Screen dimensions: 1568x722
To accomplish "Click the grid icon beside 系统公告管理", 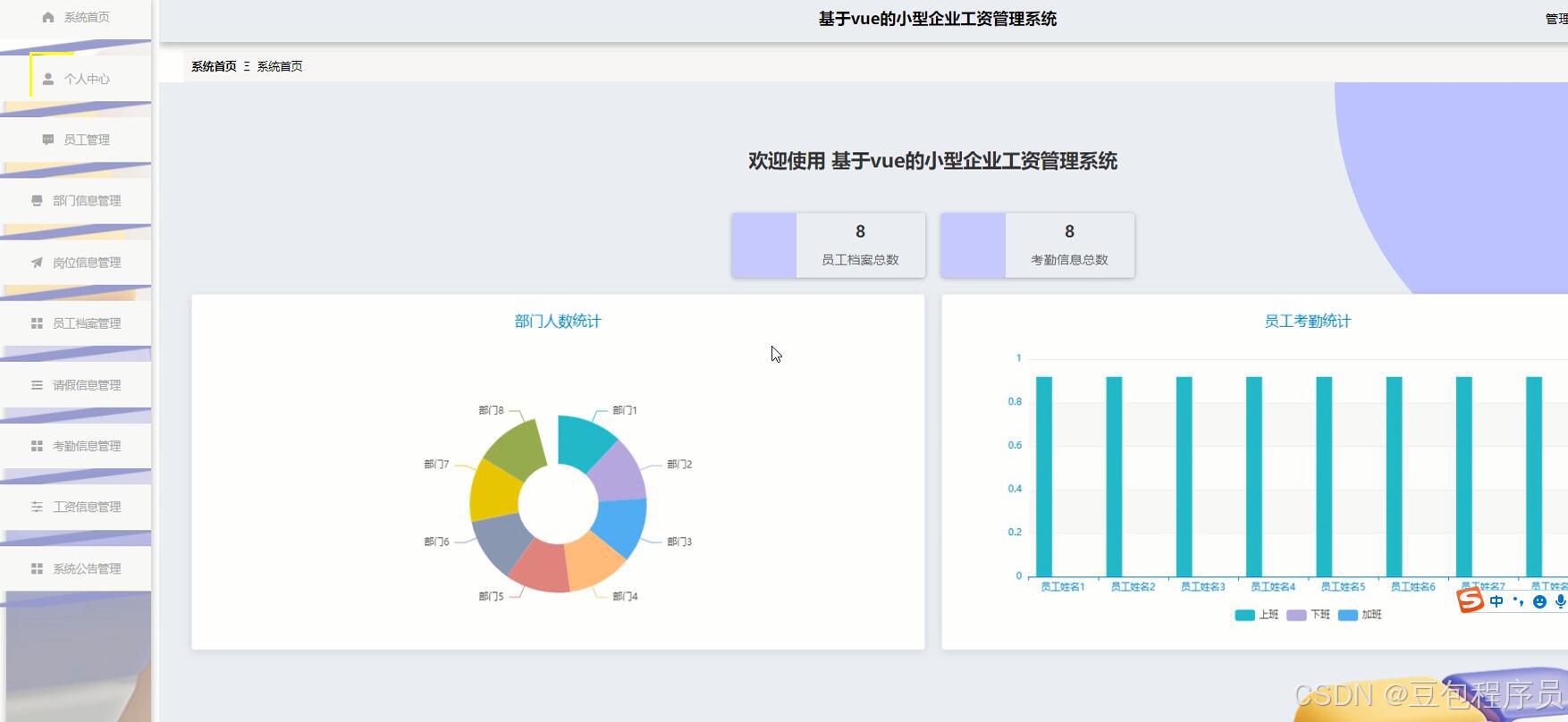I will [37, 568].
